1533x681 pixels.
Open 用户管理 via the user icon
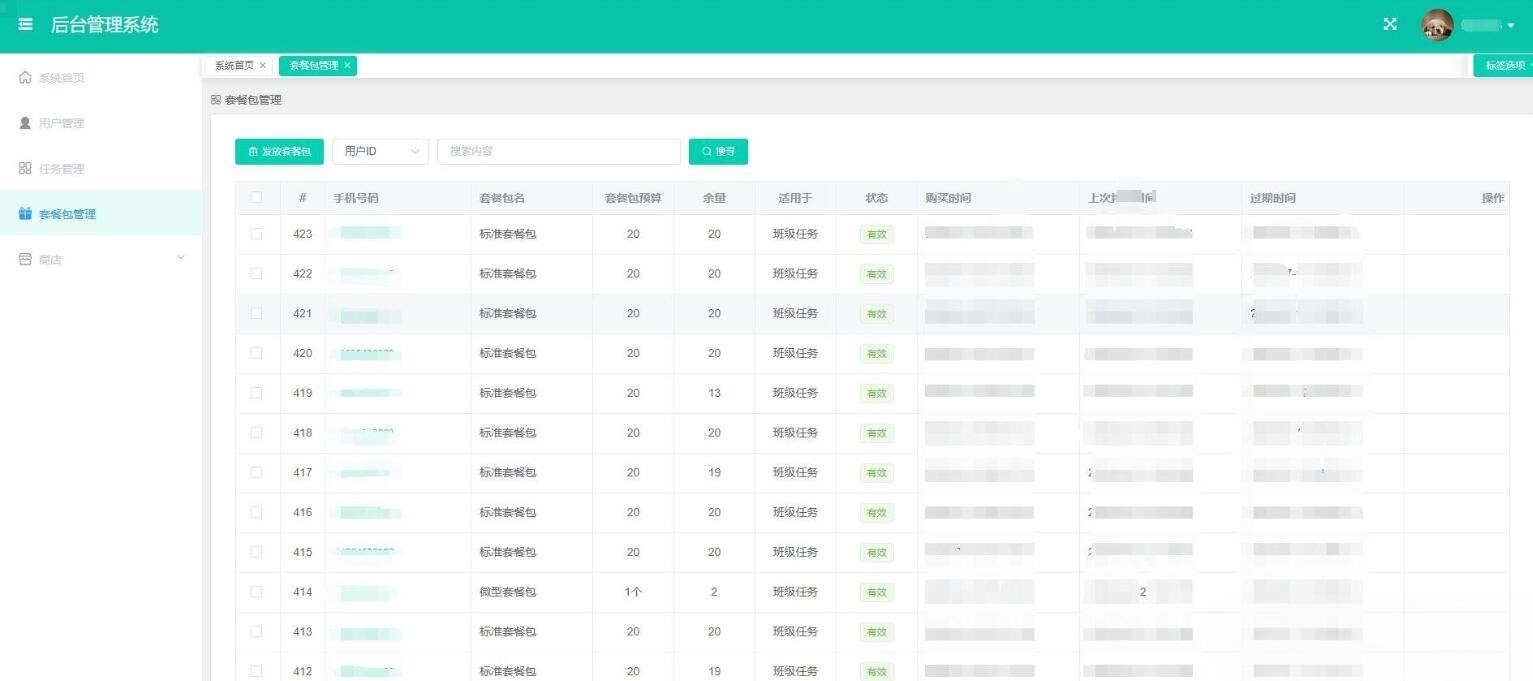tap(23, 123)
